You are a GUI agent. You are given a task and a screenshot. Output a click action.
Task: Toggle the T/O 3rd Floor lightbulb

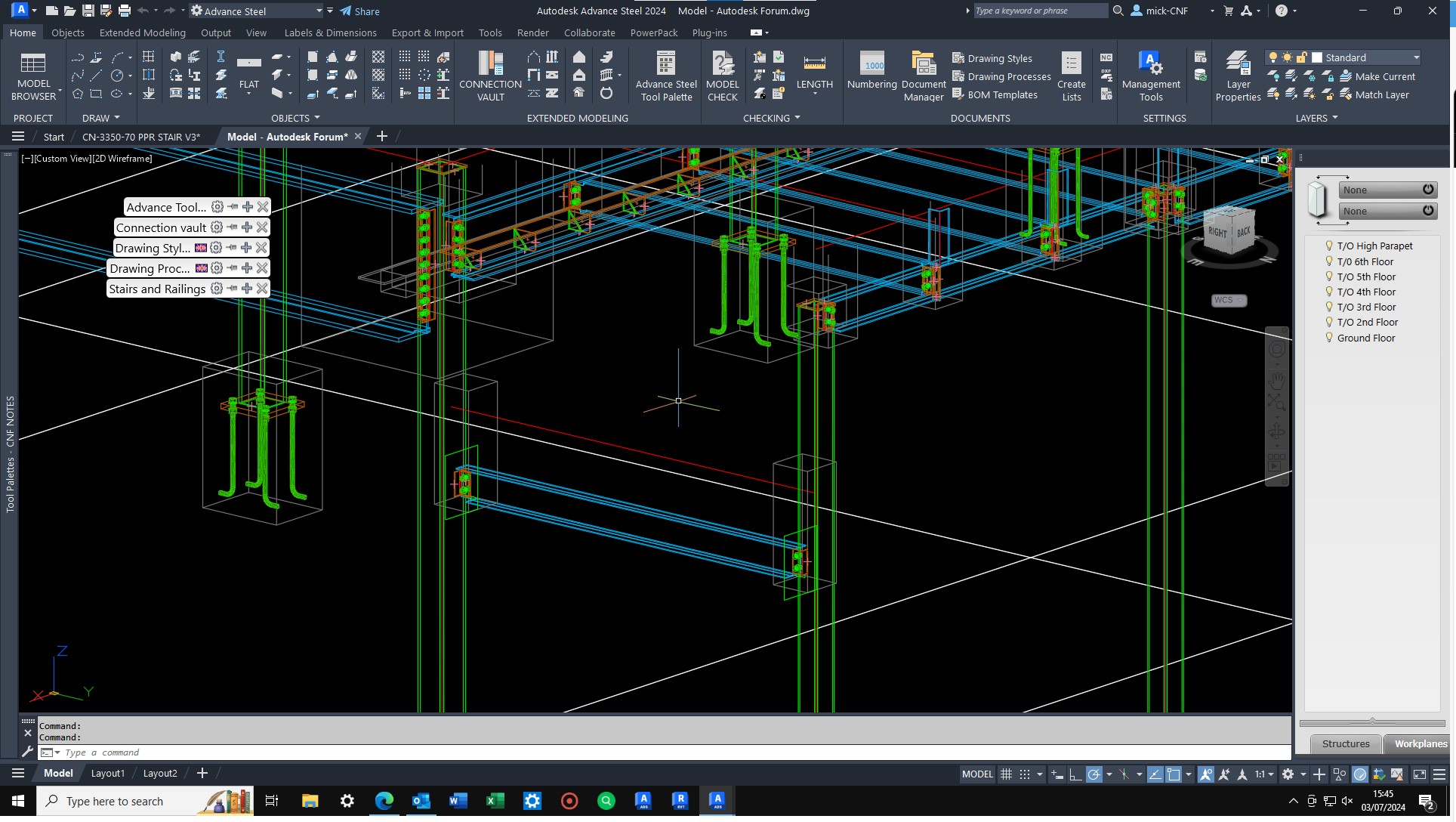tap(1330, 307)
